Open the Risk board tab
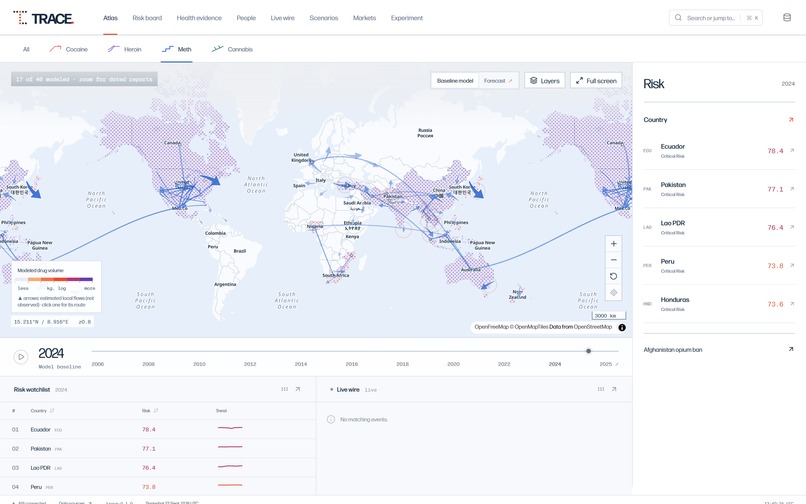The height and width of the screenshot is (504, 806). (147, 18)
